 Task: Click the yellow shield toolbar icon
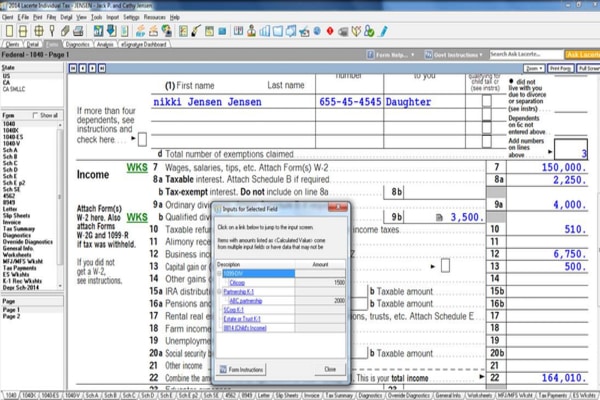click(x=356, y=31)
